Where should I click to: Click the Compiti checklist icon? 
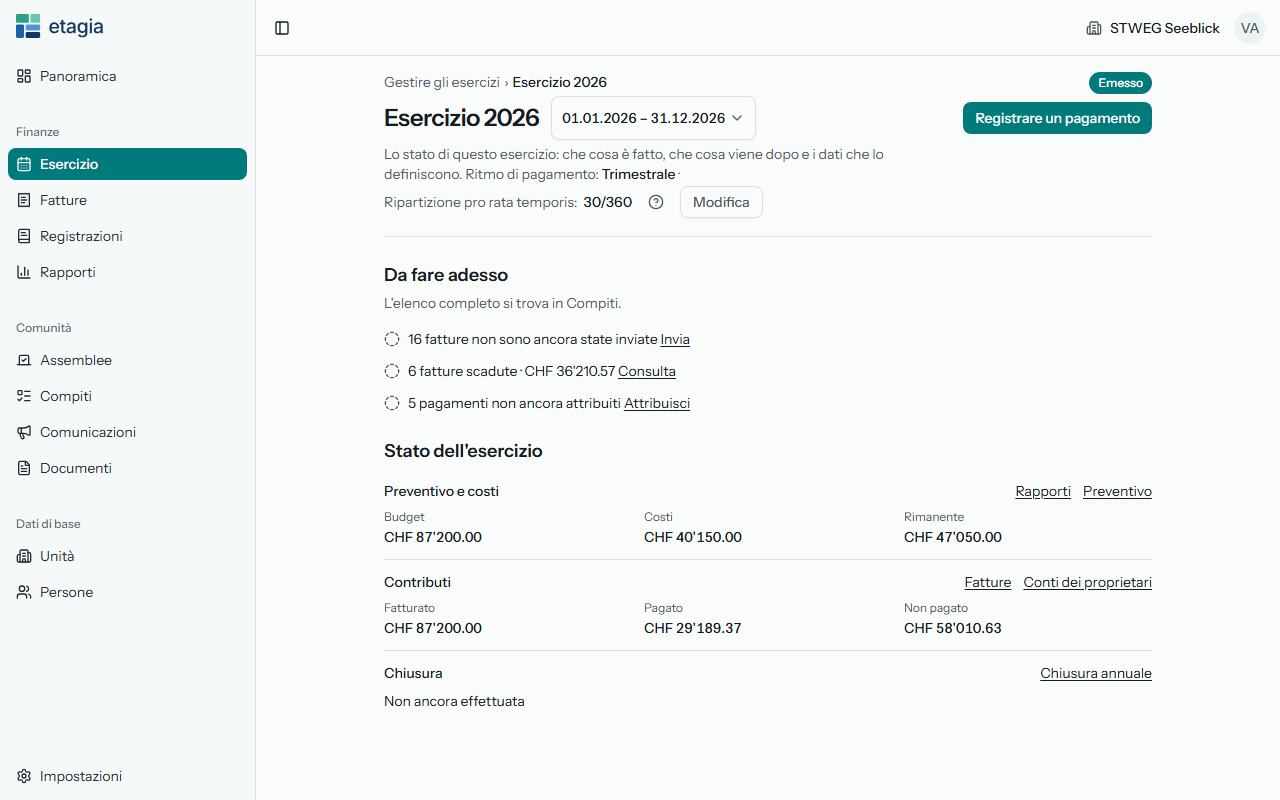24,396
